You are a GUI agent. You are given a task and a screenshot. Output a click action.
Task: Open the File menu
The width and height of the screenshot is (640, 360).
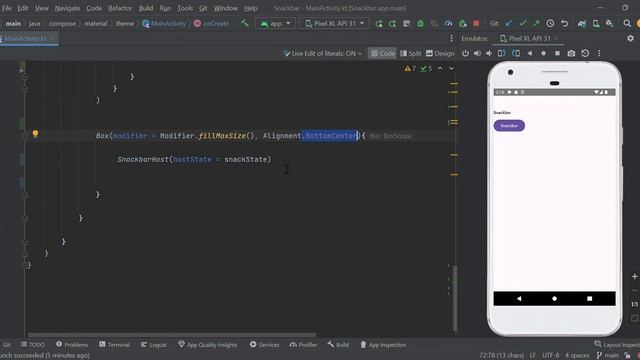[x=7, y=8]
